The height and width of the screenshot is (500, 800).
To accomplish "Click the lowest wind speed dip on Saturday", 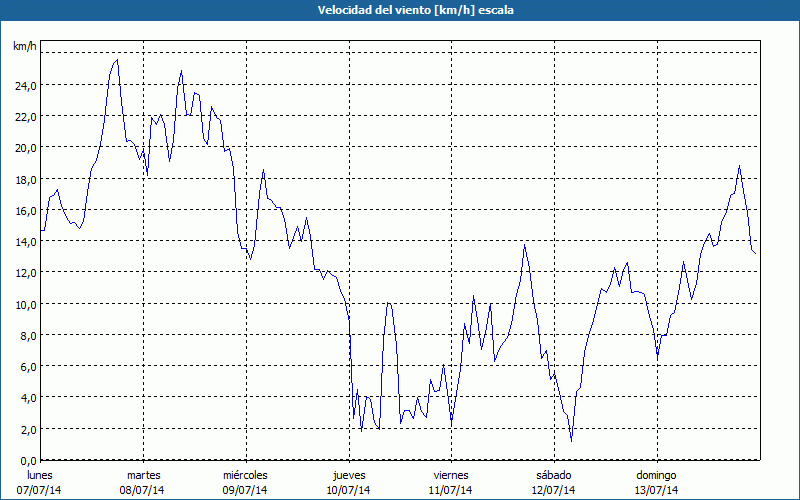I will (571, 440).
